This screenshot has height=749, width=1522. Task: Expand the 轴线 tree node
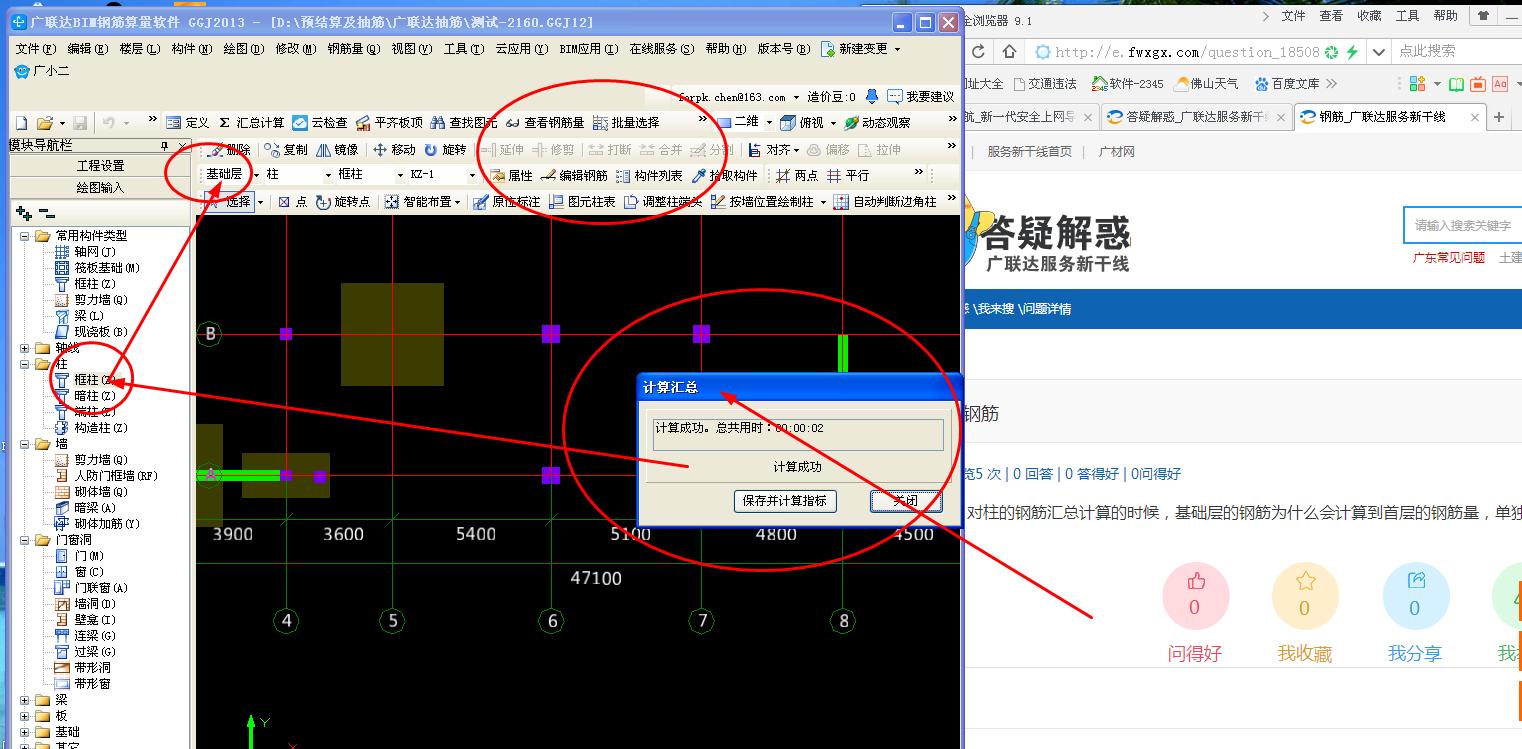point(24,348)
